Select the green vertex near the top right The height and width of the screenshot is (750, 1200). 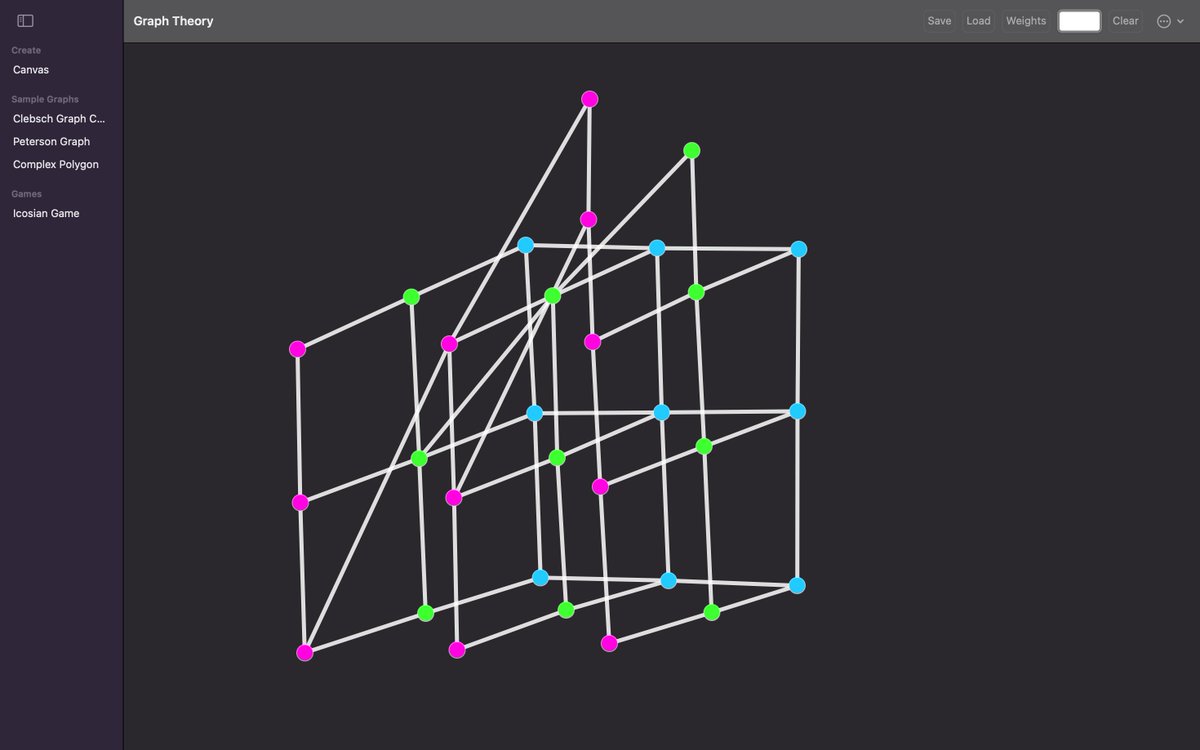point(691,150)
